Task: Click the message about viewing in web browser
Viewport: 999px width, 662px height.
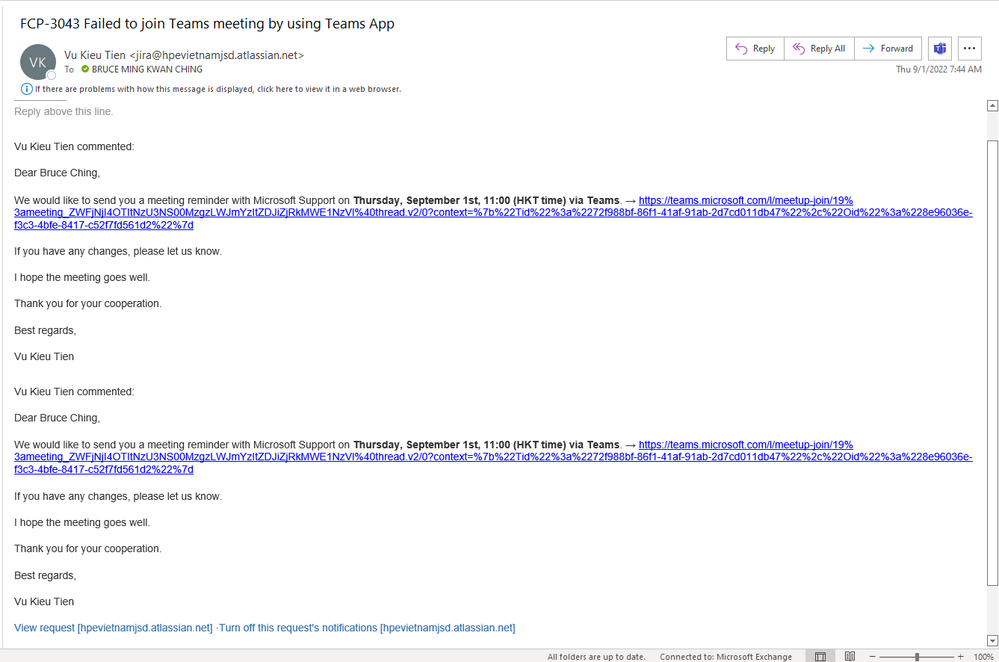Action: click(x=218, y=89)
